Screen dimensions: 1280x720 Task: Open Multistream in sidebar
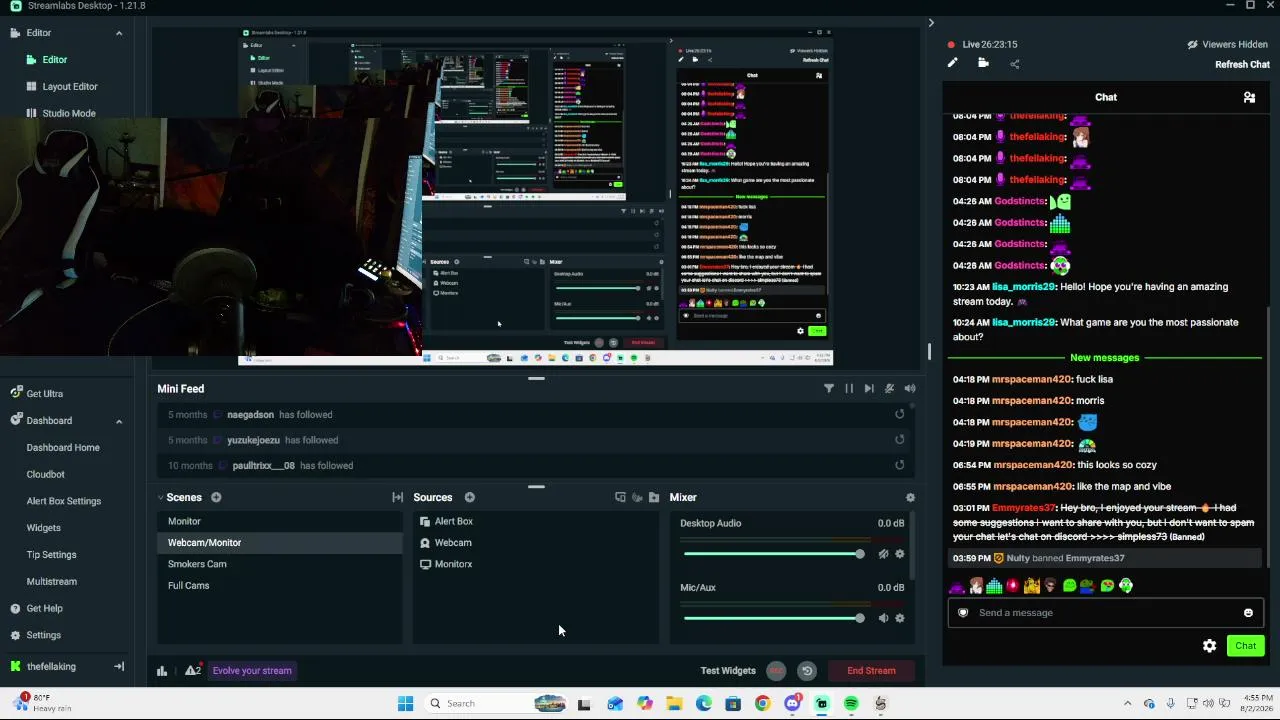click(51, 581)
